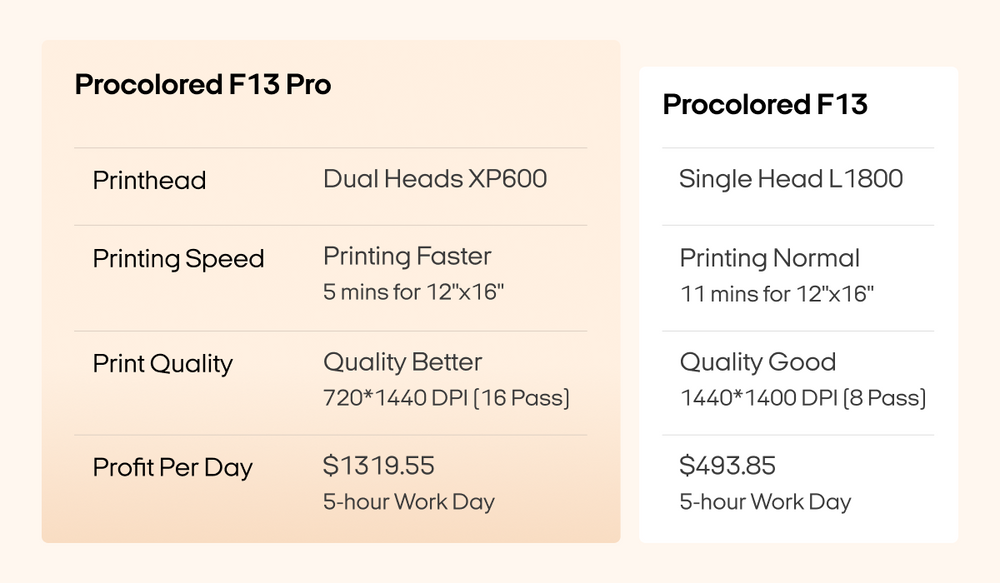Click 5-hour Work Day under $1319.55

click(x=408, y=501)
